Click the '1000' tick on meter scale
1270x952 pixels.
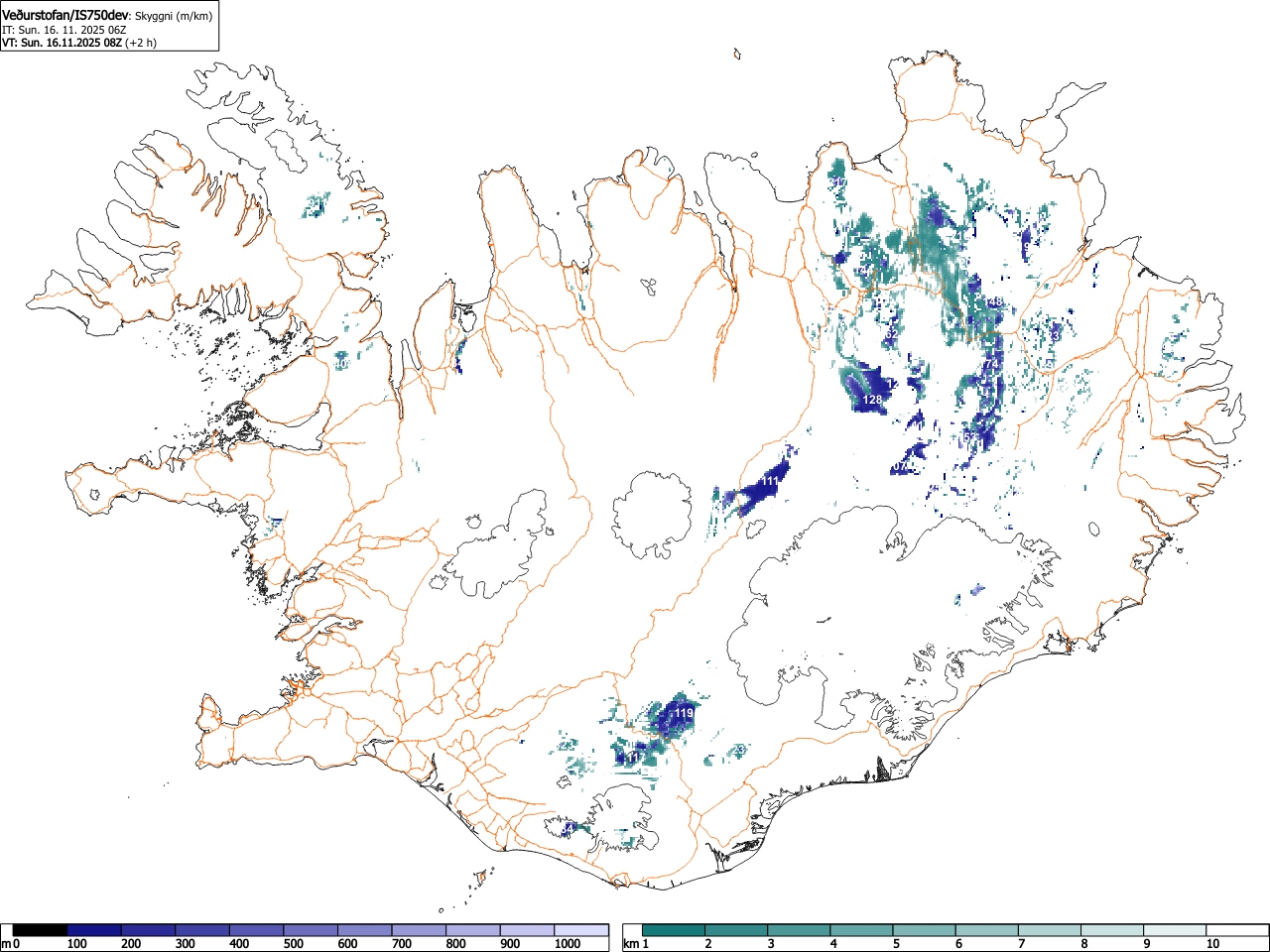pos(568,944)
